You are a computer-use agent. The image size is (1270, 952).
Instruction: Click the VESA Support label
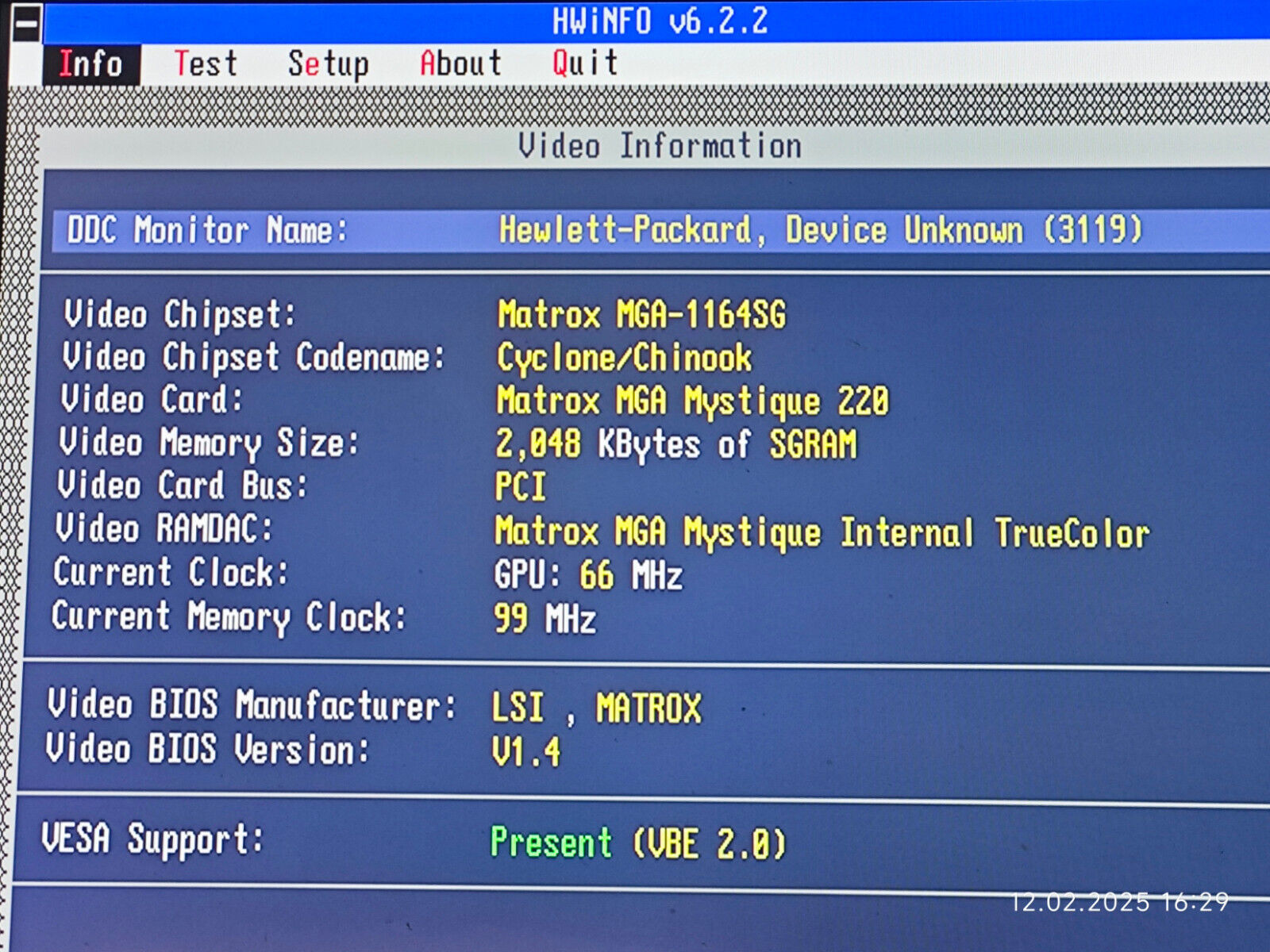pos(152,839)
